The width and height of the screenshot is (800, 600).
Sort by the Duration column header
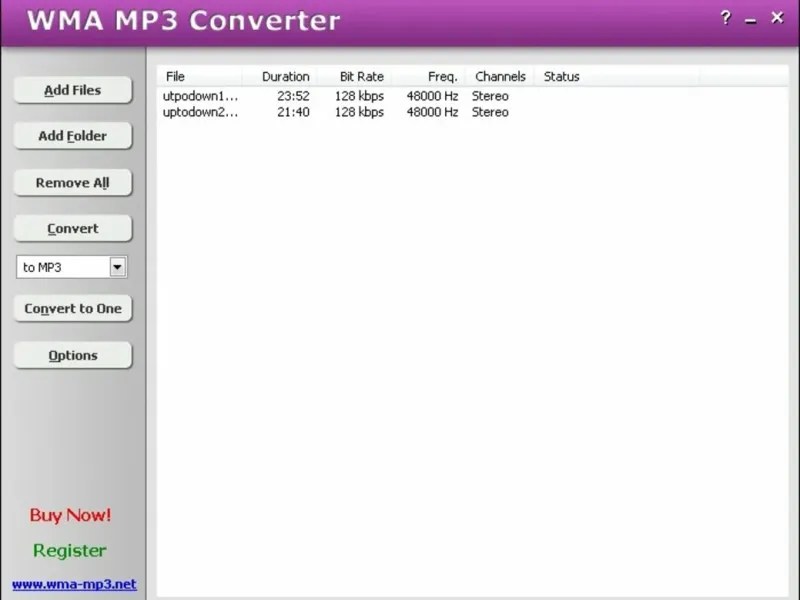click(280, 77)
